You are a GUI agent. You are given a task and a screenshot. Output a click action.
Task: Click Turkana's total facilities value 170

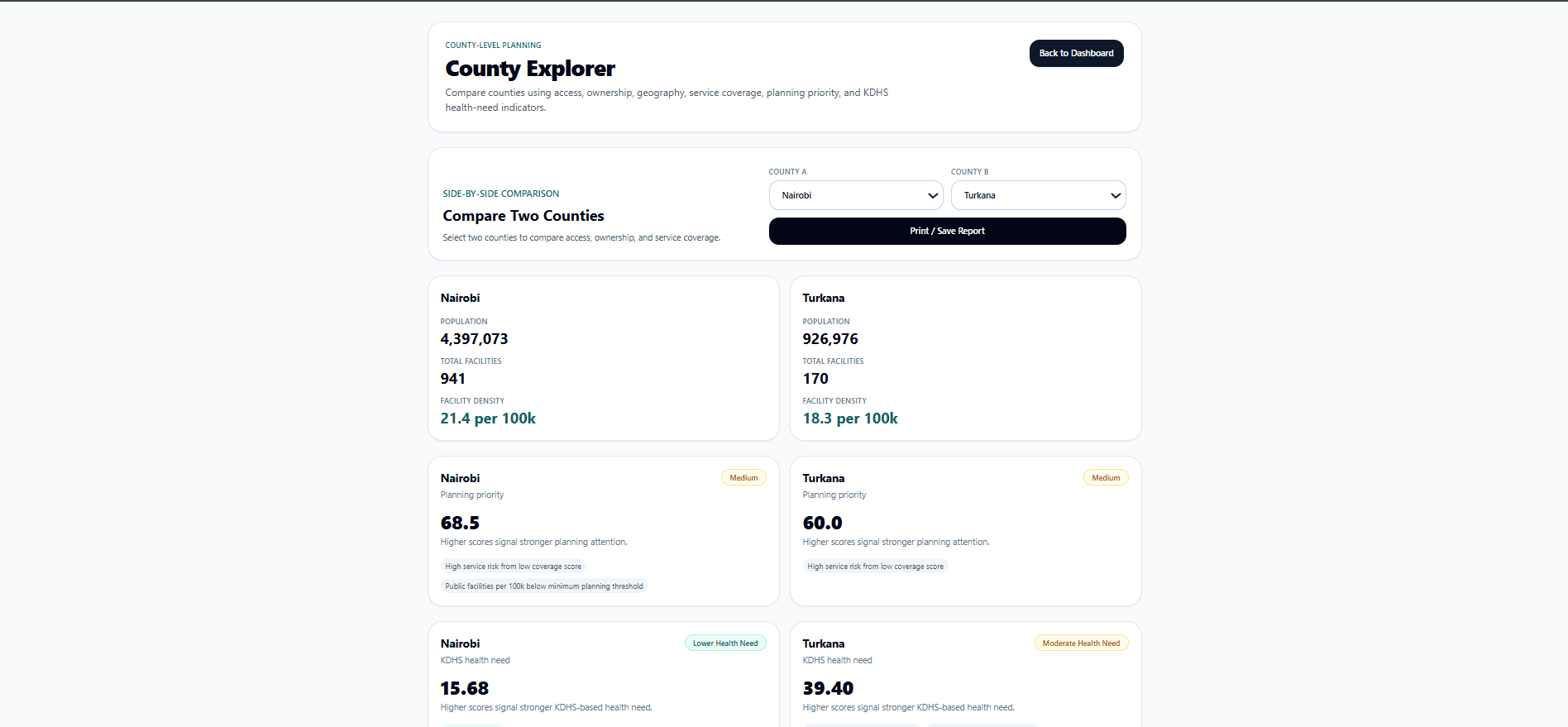tap(815, 379)
